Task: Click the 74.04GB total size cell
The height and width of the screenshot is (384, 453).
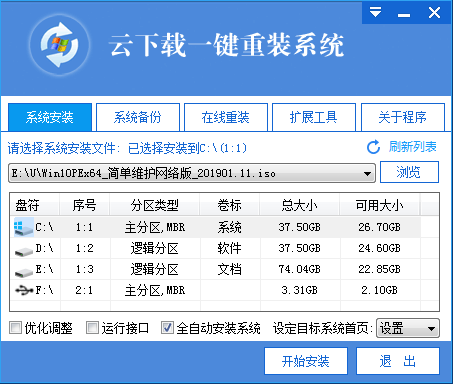Action: [300, 269]
